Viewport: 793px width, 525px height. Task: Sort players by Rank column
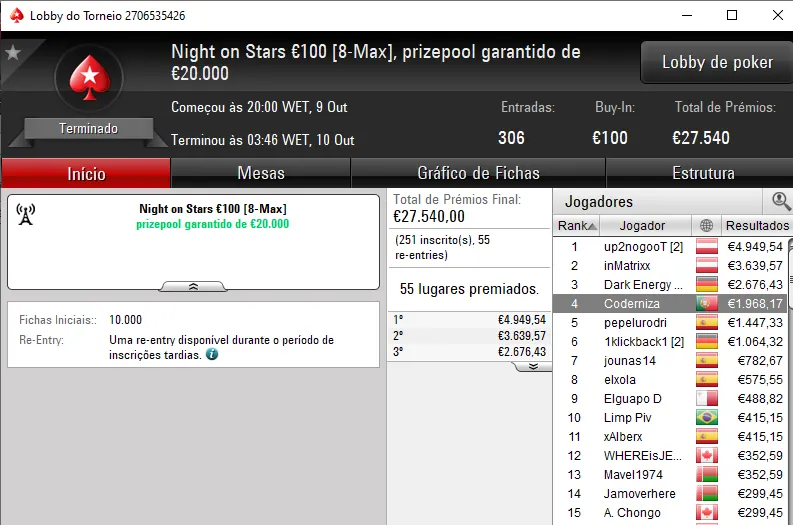577,226
